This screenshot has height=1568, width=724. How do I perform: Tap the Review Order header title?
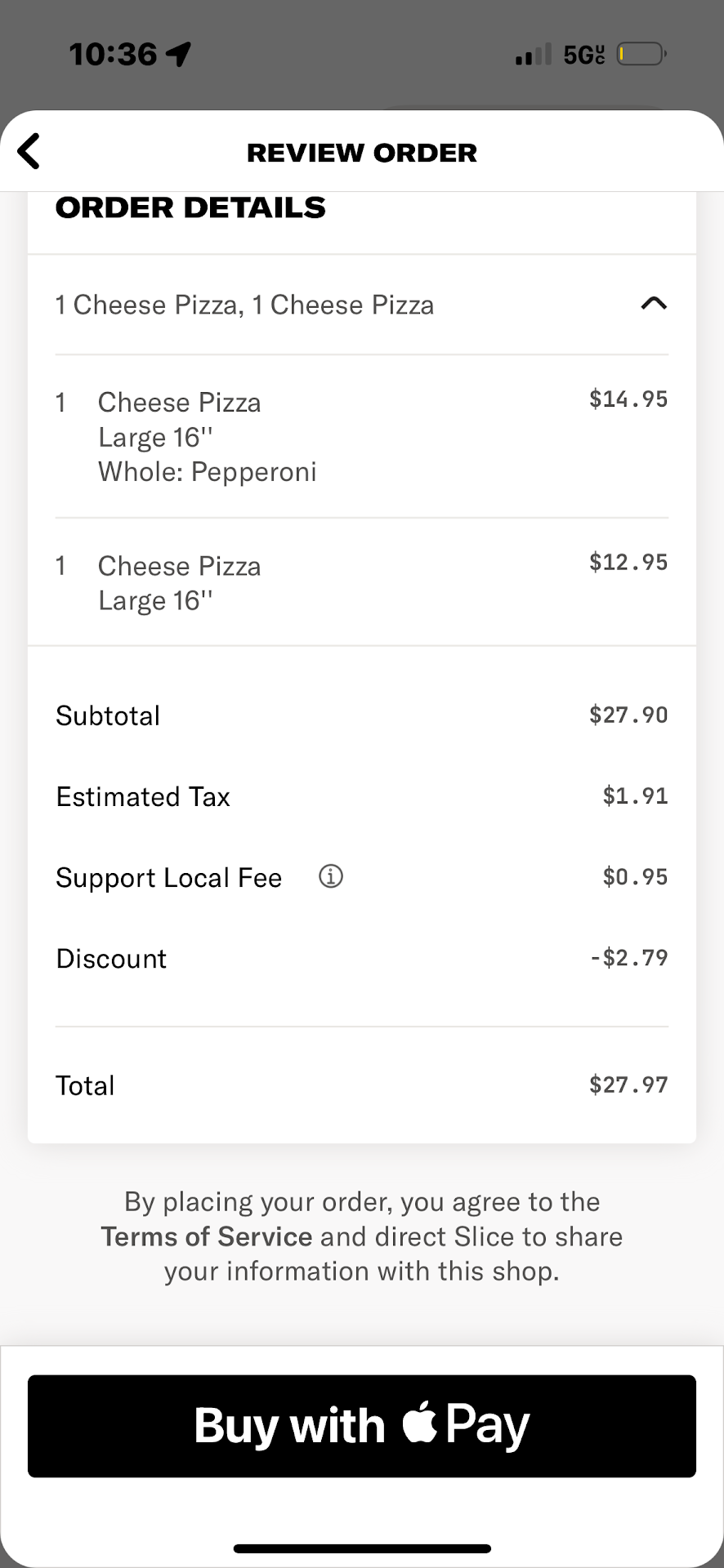coord(362,153)
